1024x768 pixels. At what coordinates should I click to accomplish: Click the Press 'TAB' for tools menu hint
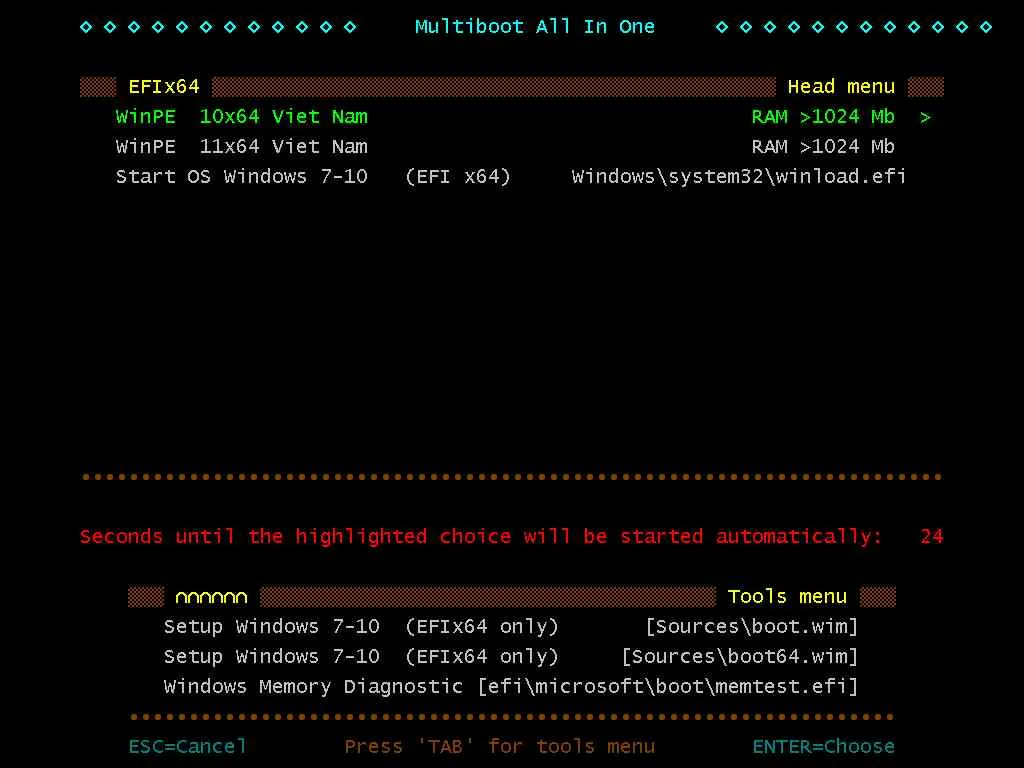click(499, 746)
